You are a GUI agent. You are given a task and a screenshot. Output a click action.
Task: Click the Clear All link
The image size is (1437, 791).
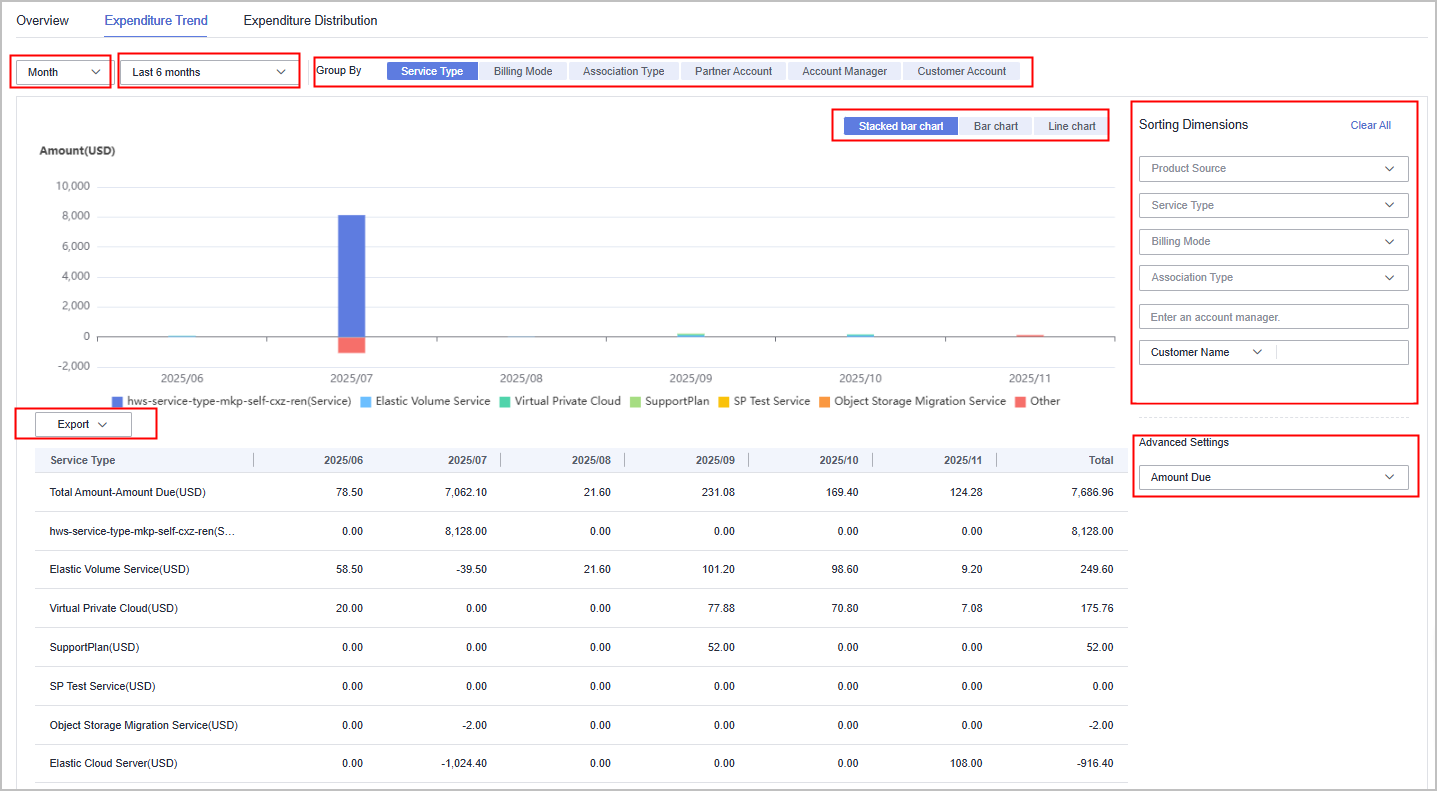[x=1370, y=125]
